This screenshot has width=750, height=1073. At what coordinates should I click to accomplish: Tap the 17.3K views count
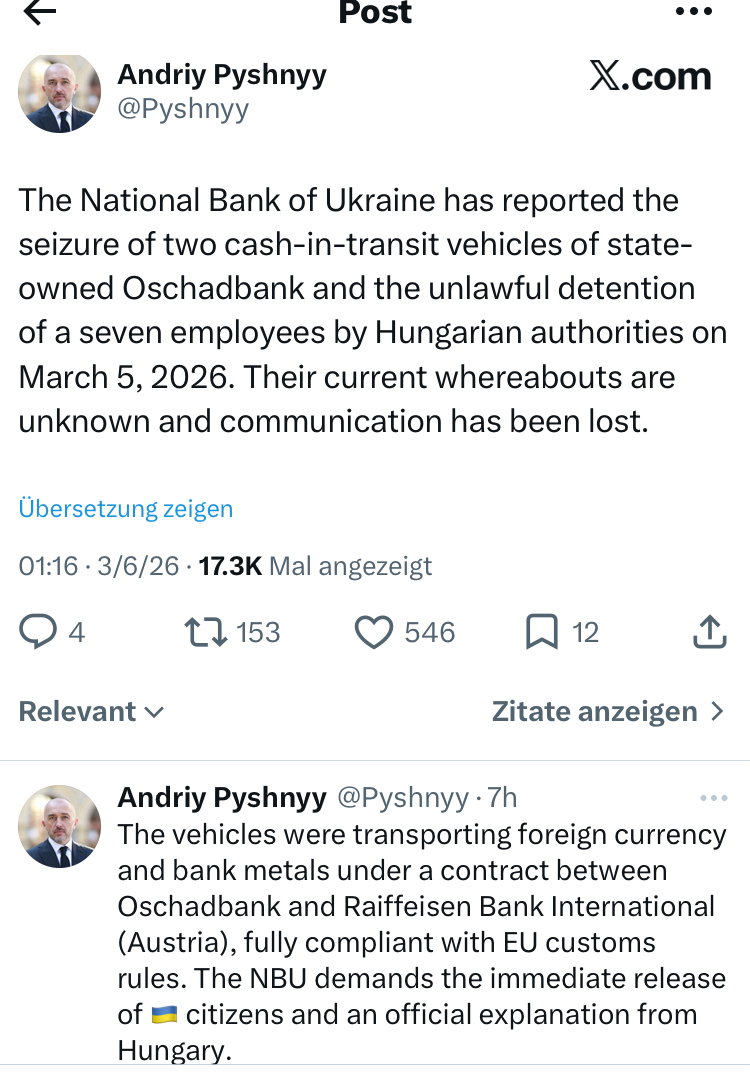[230, 566]
